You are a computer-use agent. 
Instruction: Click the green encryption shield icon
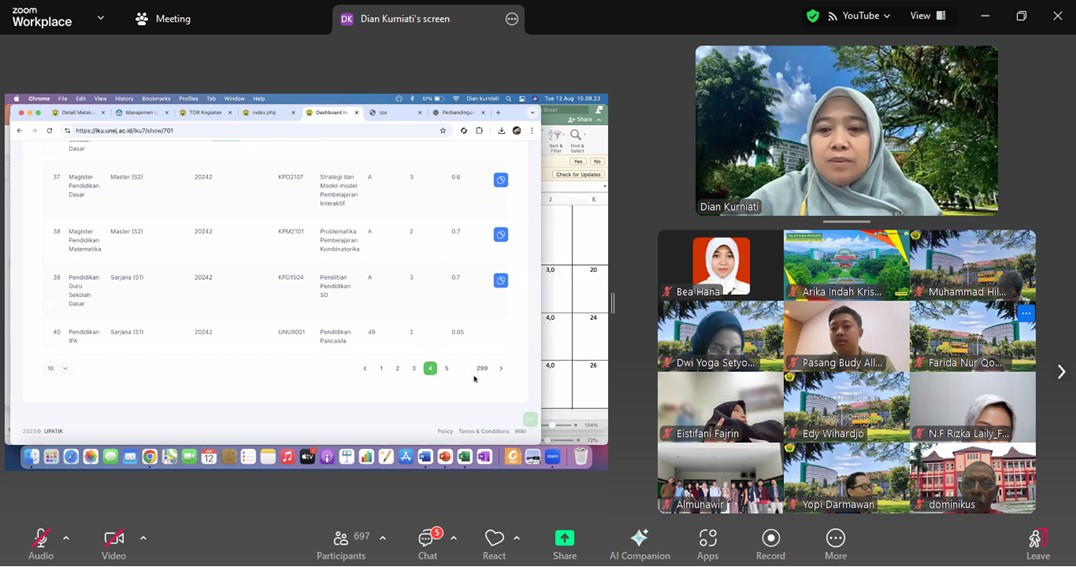click(x=812, y=16)
